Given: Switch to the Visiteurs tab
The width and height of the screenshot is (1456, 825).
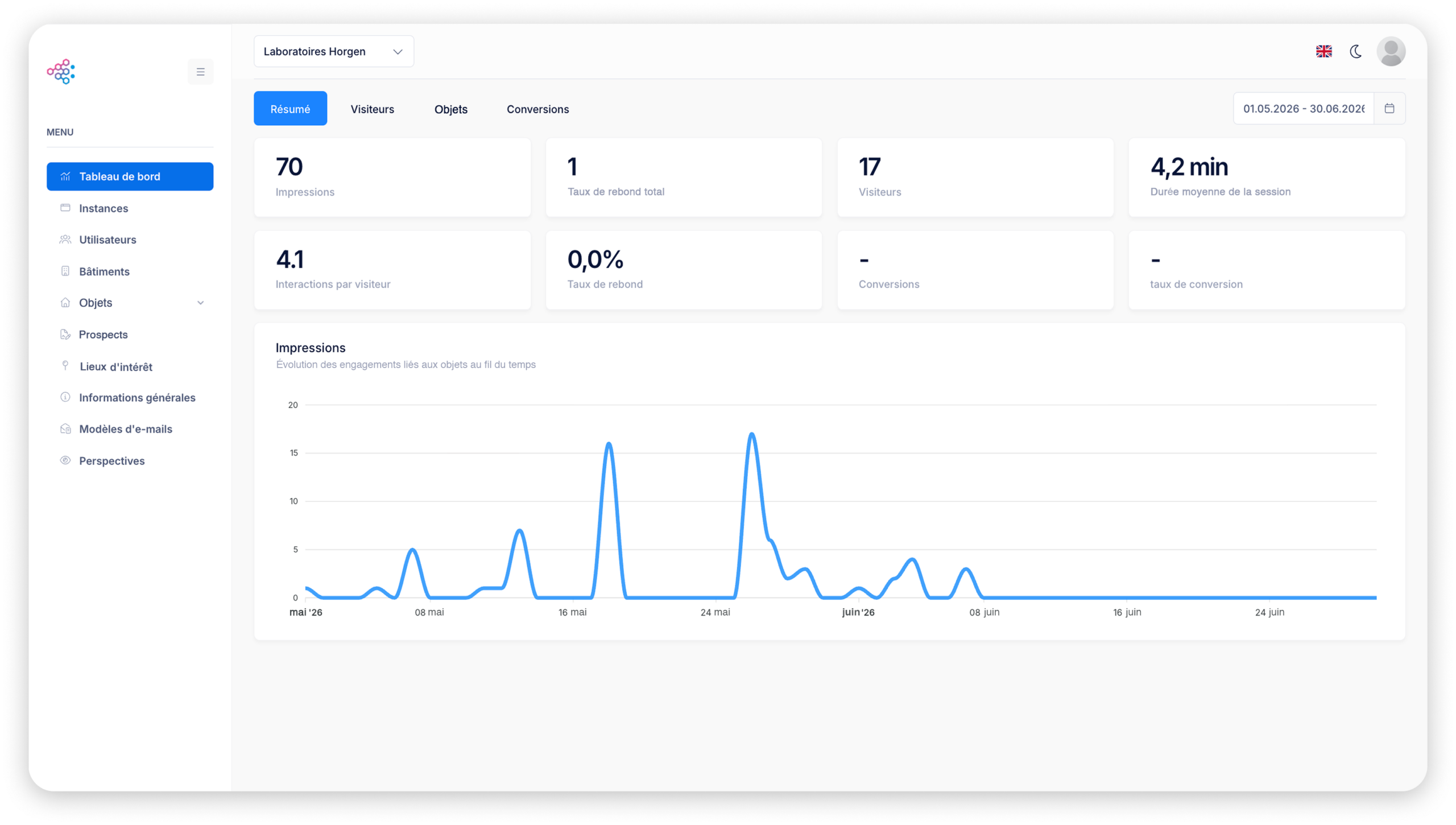Looking at the screenshot, I should (x=372, y=109).
